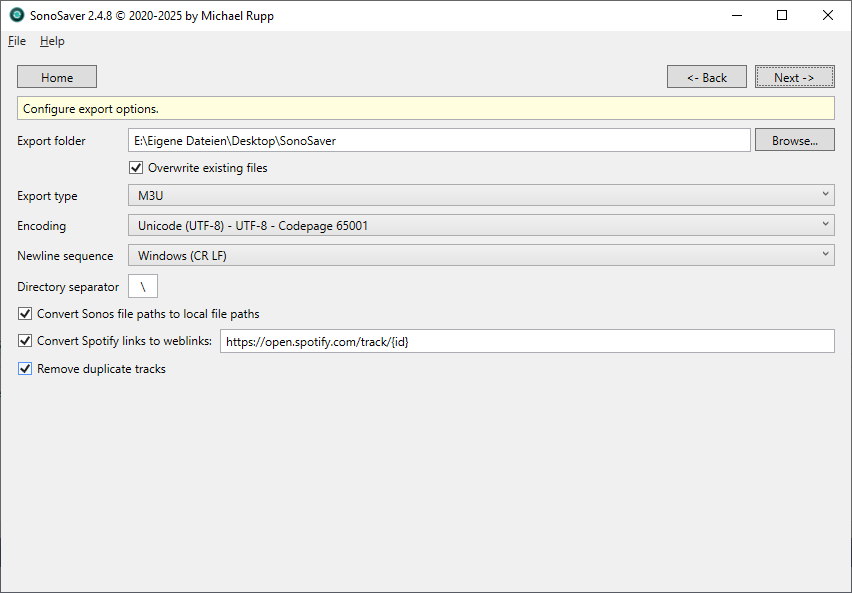This screenshot has height=593, width=852.
Task: Return to the Home screen
Action: pos(56,76)
